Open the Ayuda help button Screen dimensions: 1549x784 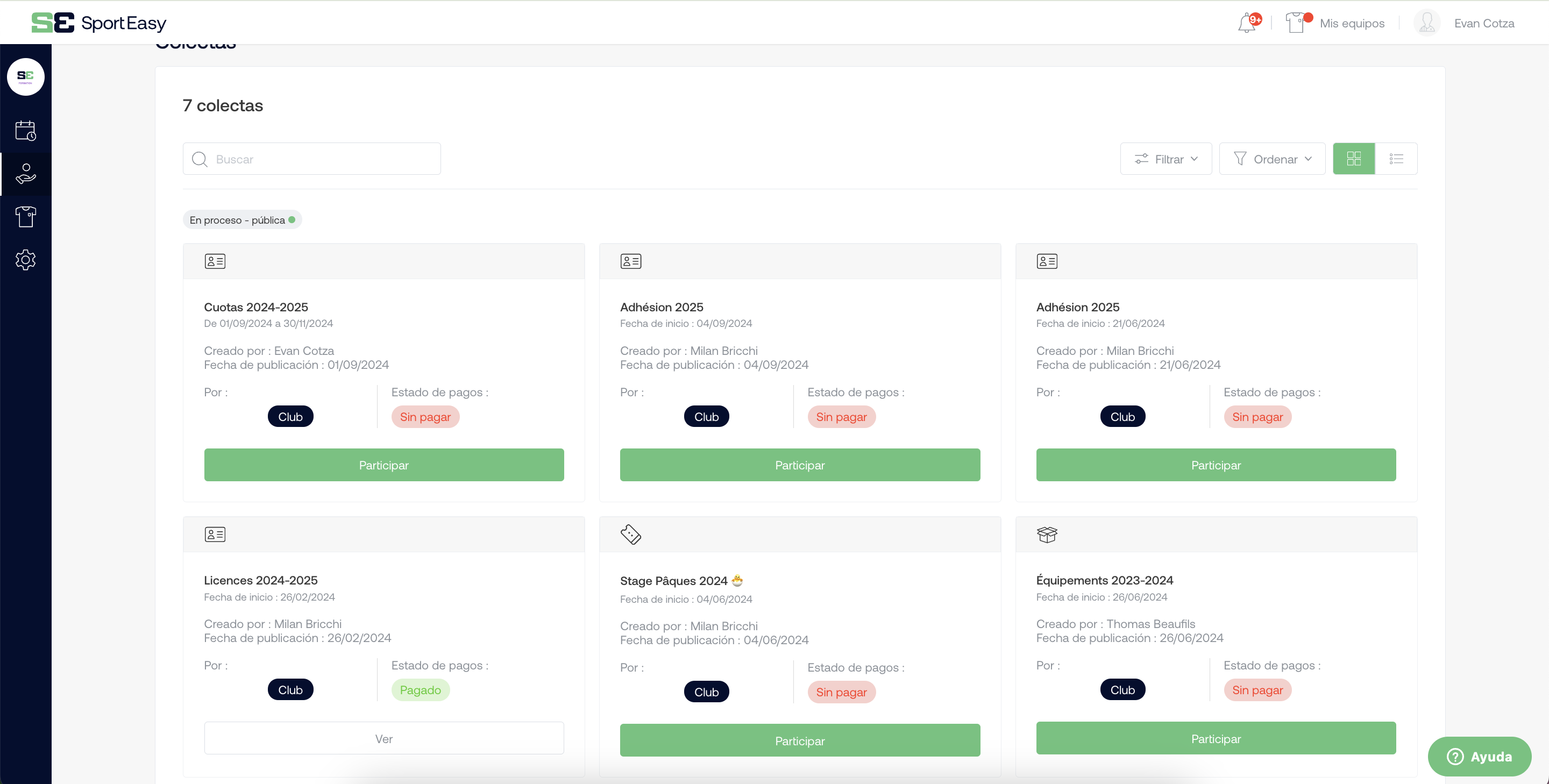tap(1479, 757)
